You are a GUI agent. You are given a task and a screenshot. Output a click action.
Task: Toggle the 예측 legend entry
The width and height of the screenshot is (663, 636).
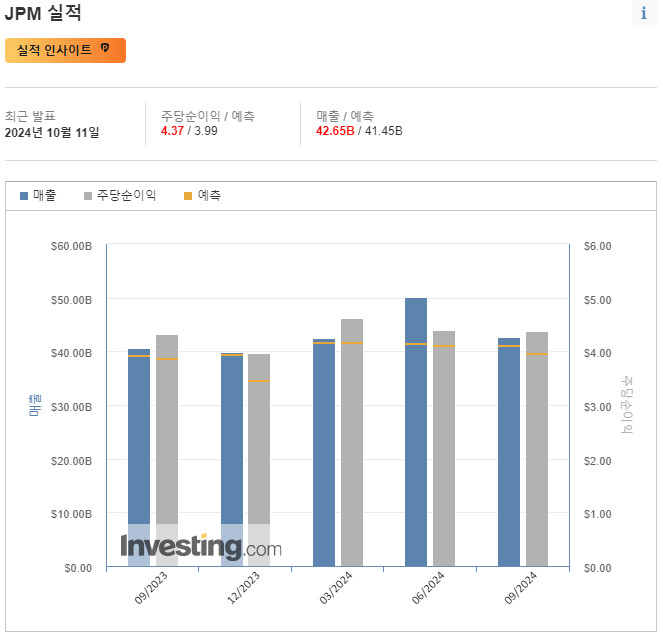(203, 195)
